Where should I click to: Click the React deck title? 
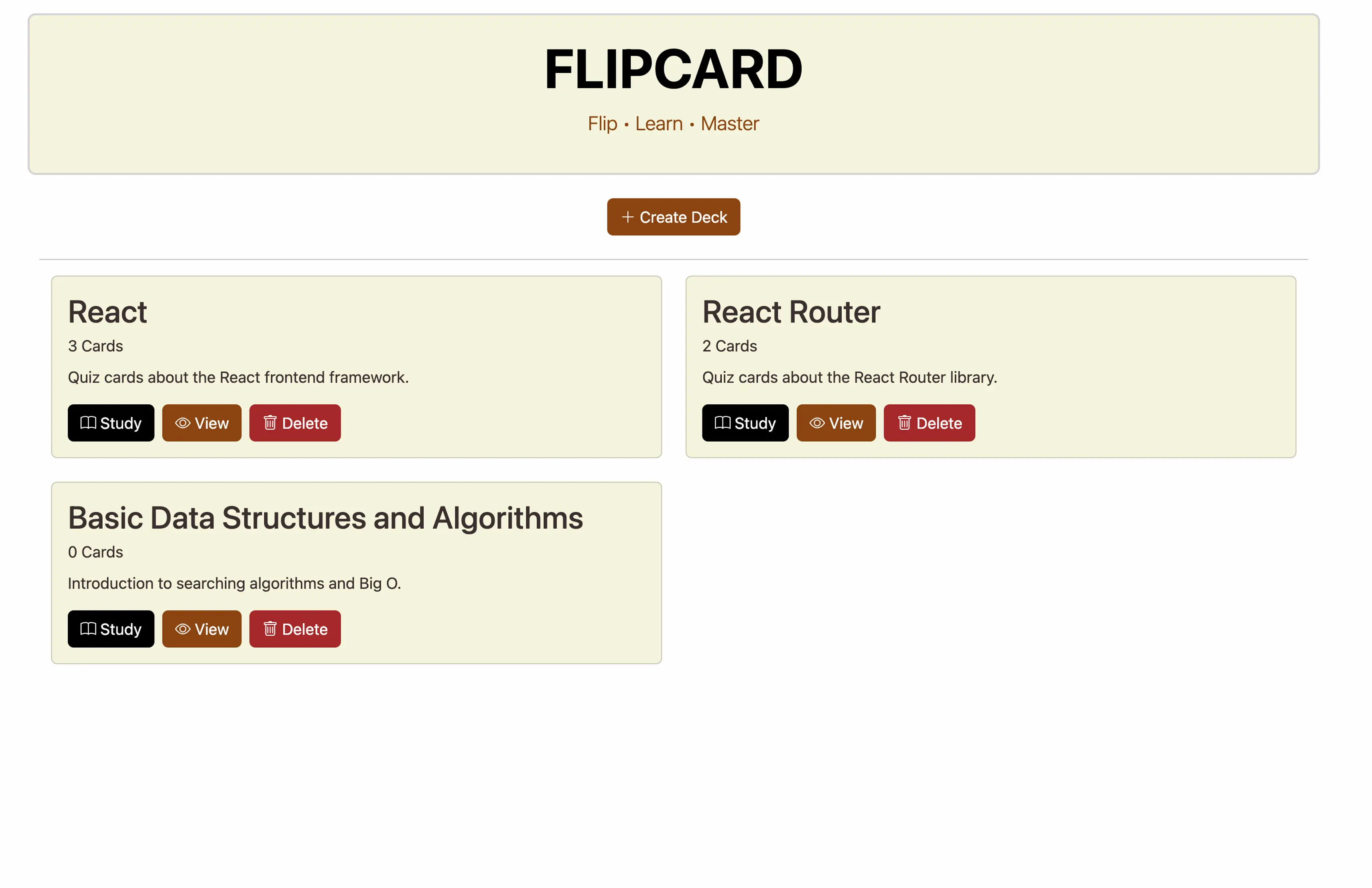pos(108,312)
